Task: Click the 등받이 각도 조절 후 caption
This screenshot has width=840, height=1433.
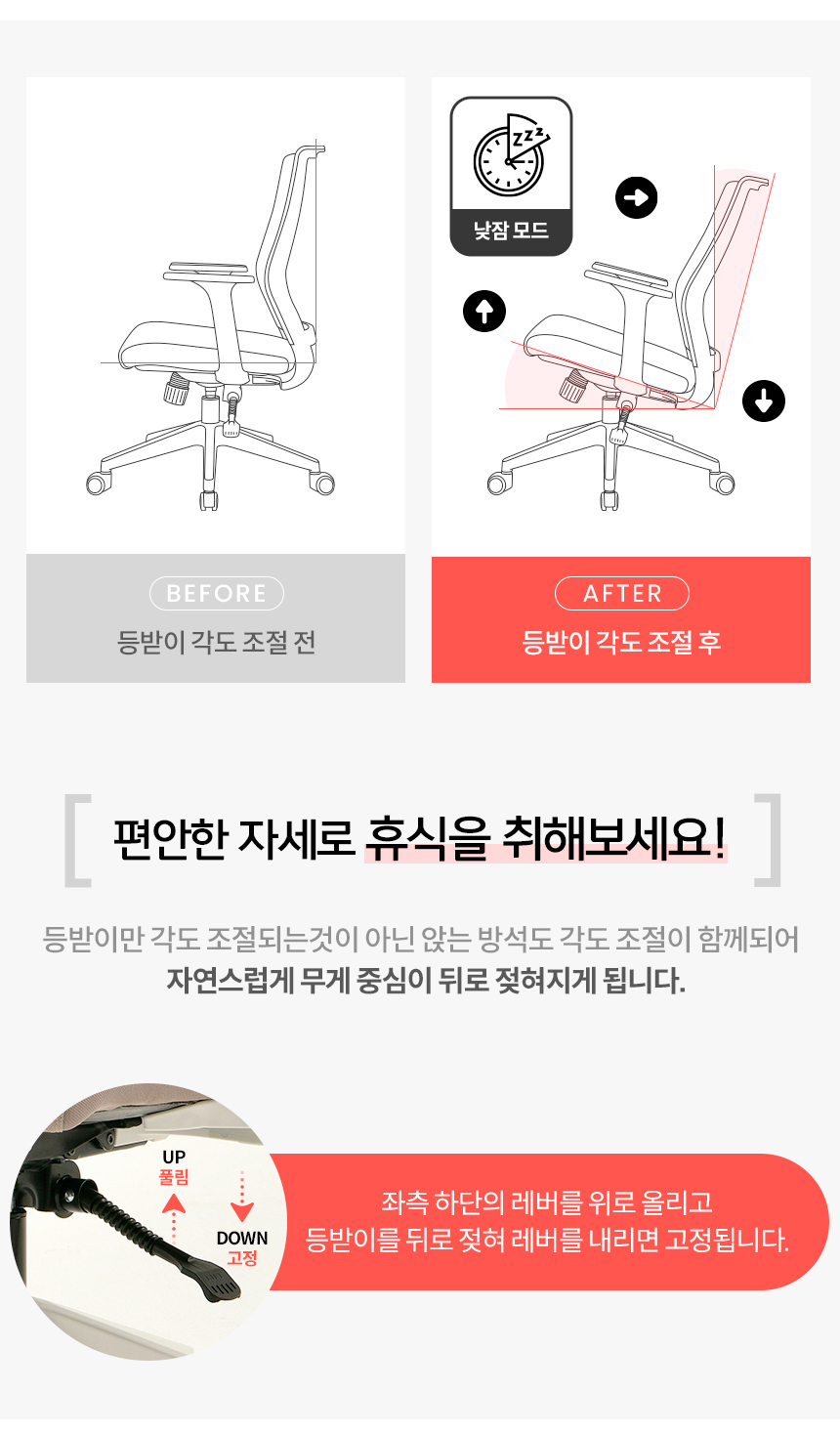Action: point(621,643)
